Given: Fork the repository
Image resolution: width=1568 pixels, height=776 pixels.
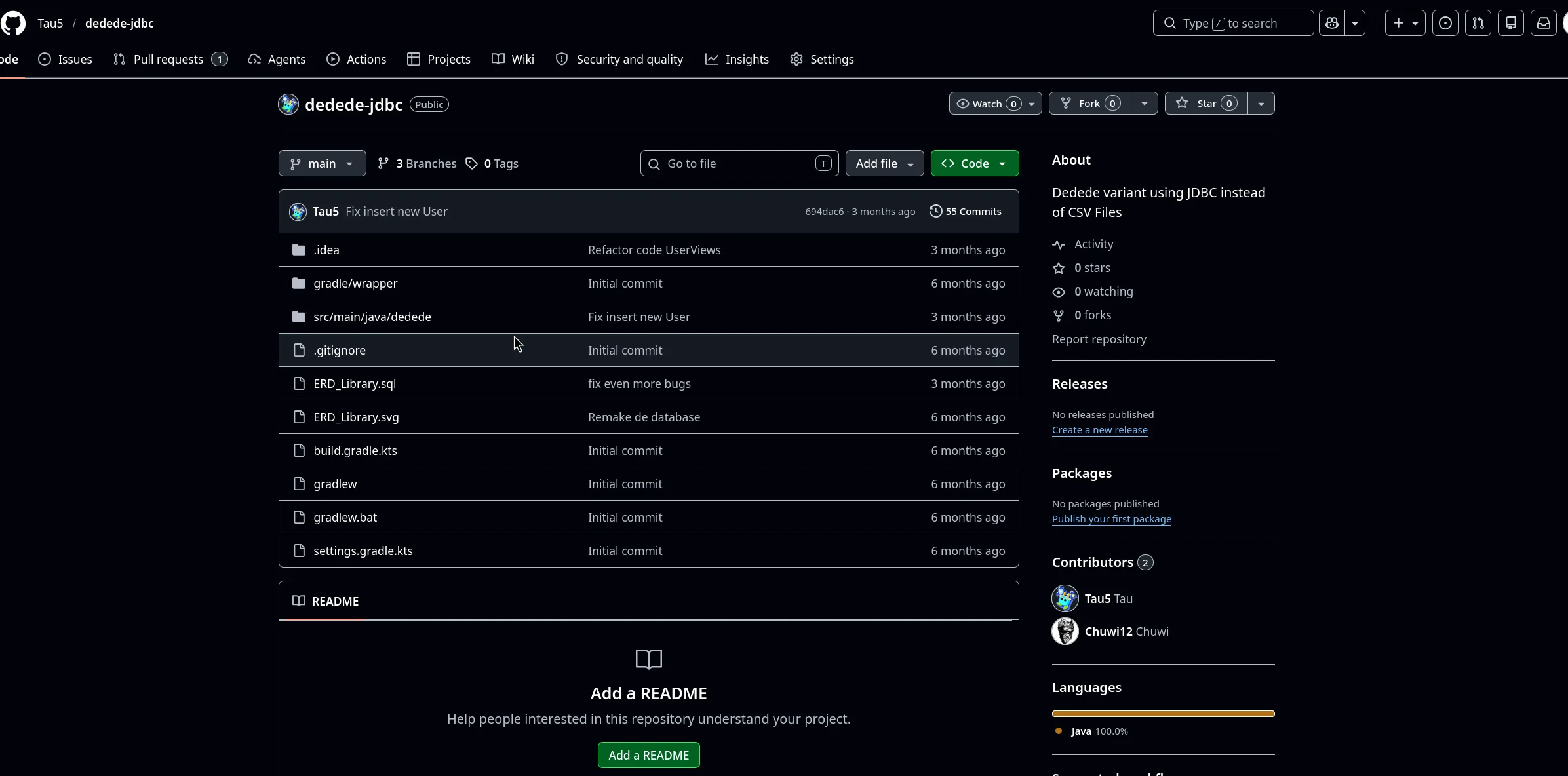Looking at the screenshot, I should [1089, 104].
